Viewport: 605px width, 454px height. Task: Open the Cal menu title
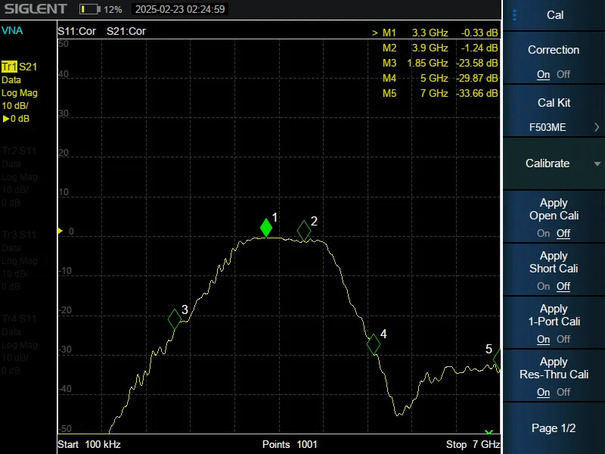(x=555, y=15)
